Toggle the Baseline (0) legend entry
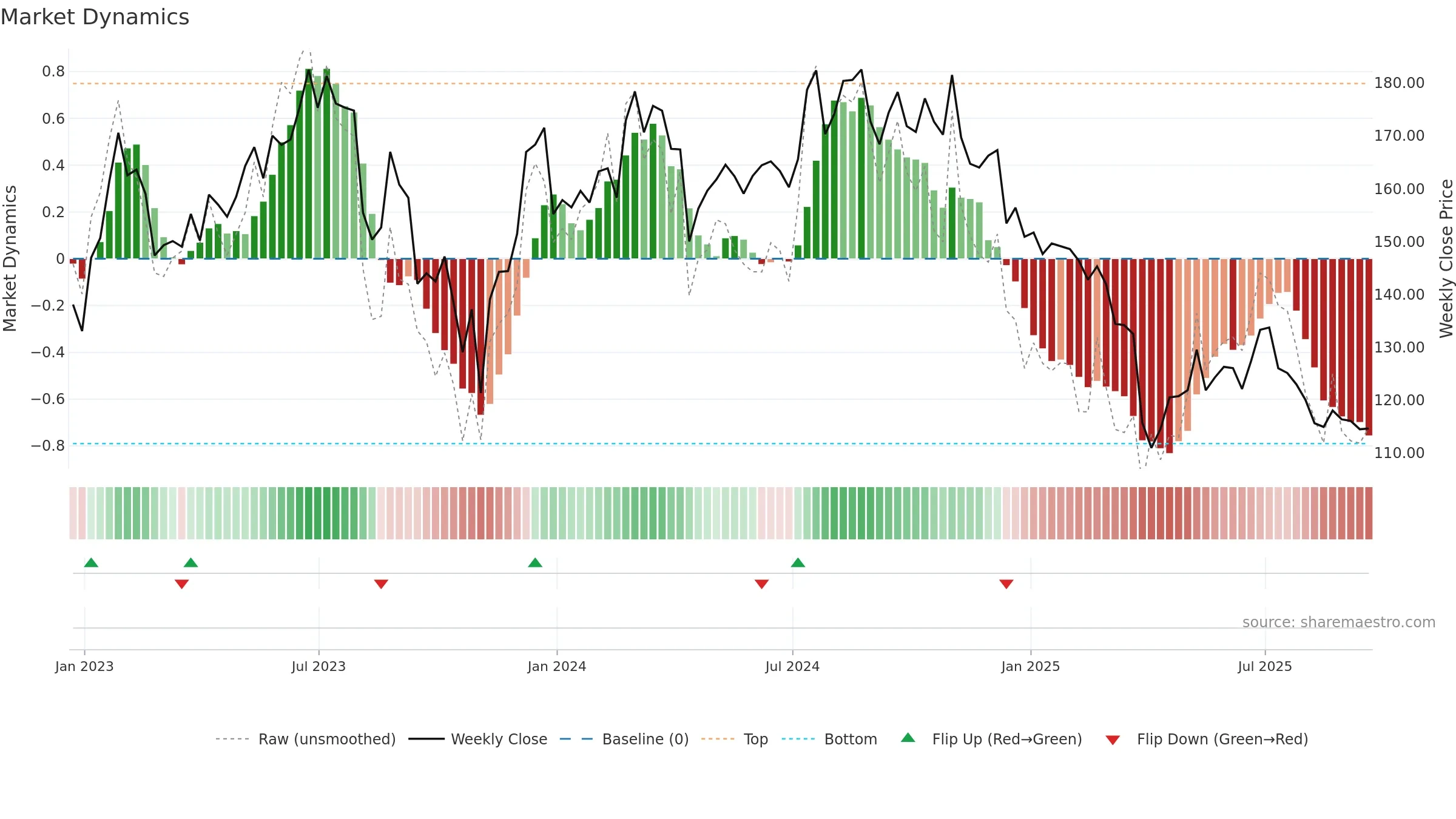The image size is (1456, 819). pyautogui.click(x=624, y=739)
